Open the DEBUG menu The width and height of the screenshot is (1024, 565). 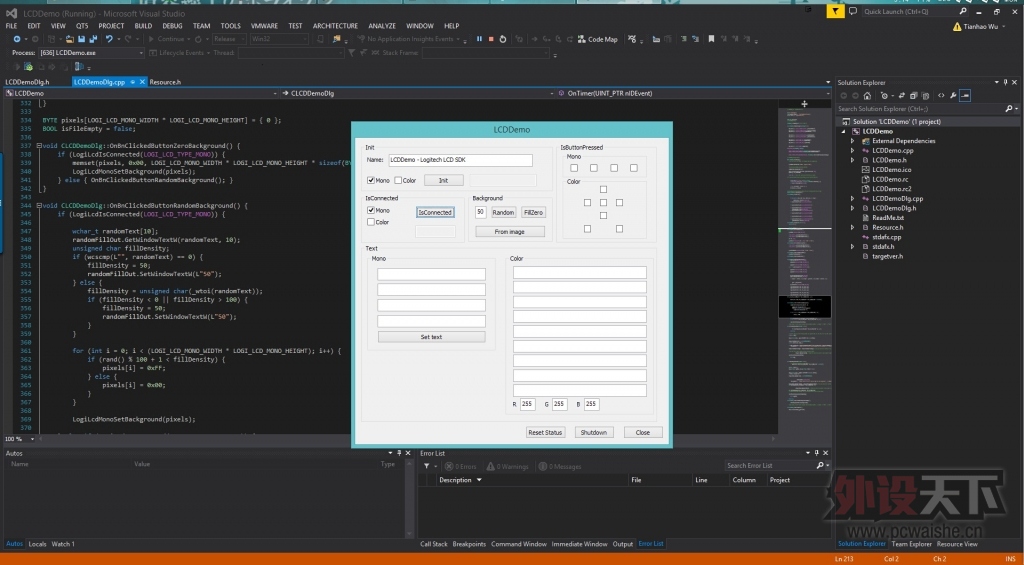point(172,26)
